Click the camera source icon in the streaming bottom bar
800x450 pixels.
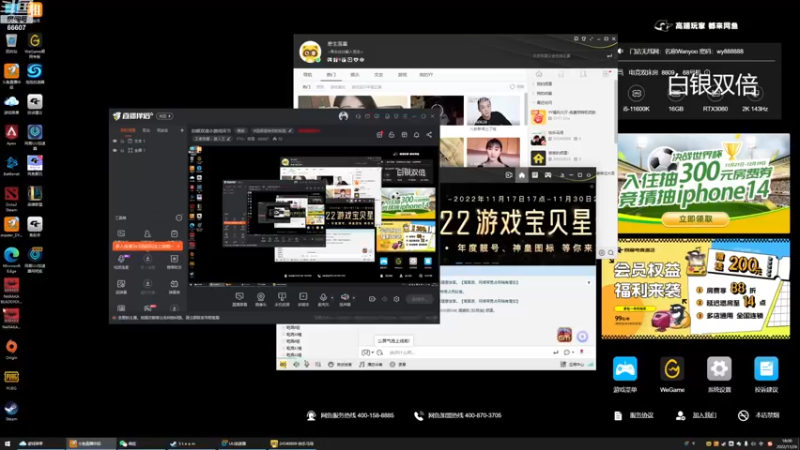pos(261,297)
